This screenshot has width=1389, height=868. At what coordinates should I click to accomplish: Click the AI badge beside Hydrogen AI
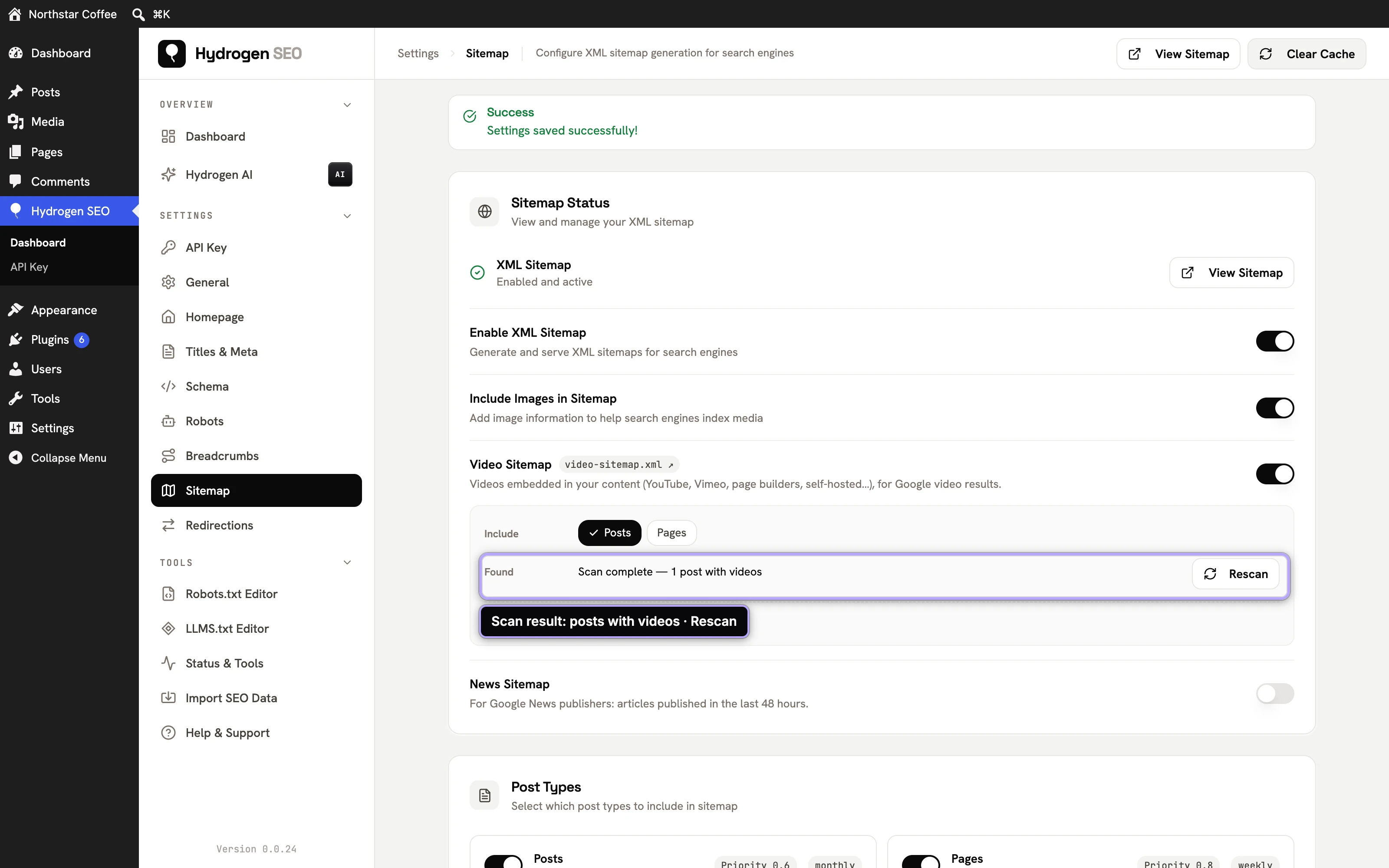click(340, 174)
